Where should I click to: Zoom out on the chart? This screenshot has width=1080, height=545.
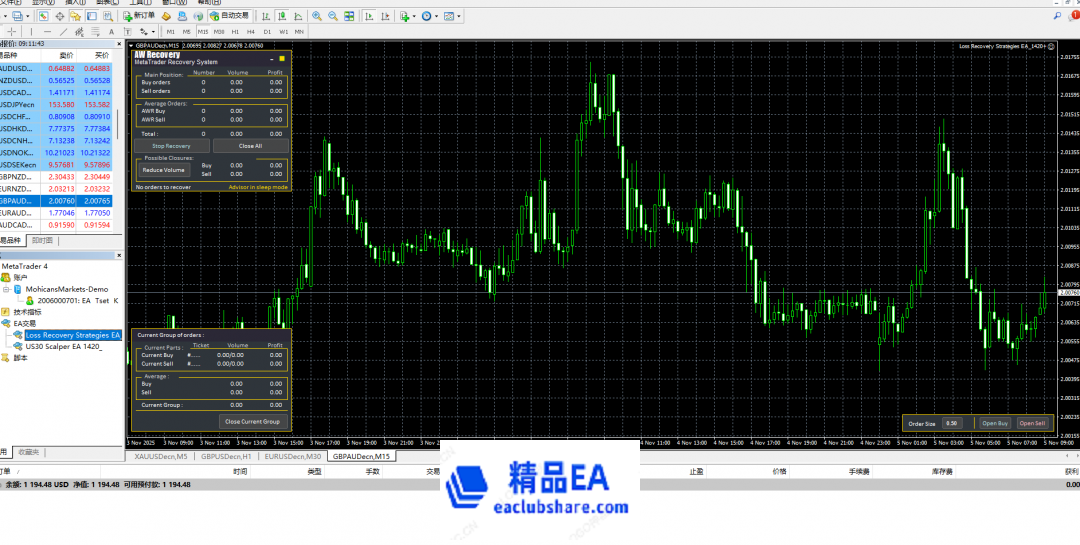[x=333, y=16]
